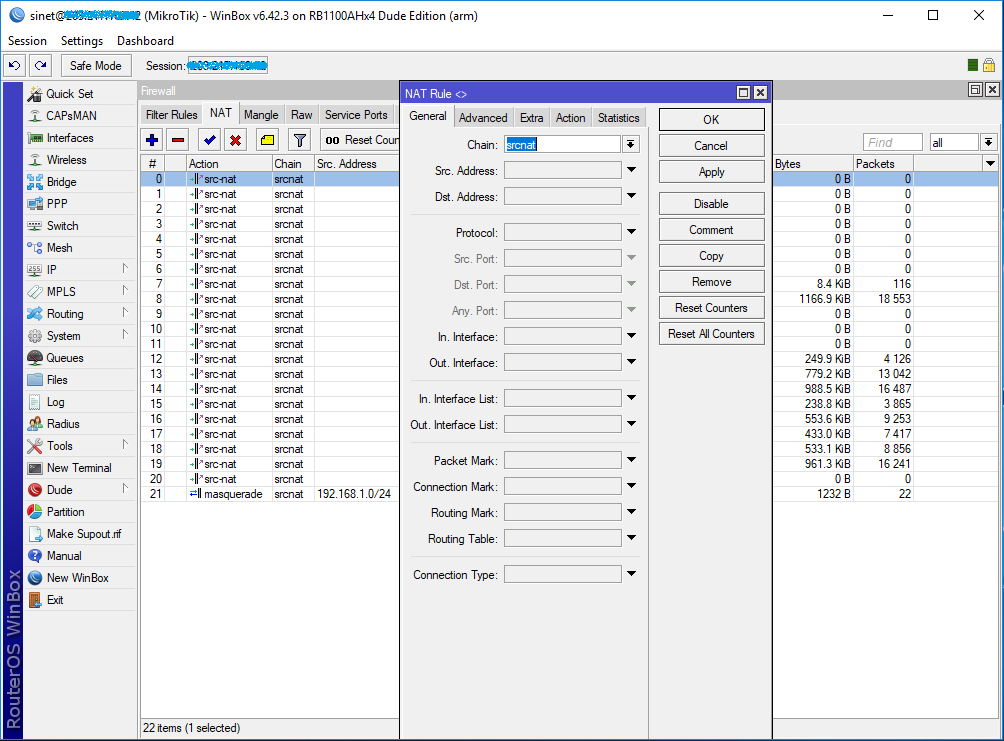
Task: Expand the Tools submenu
Action: (x=125, y=445)
